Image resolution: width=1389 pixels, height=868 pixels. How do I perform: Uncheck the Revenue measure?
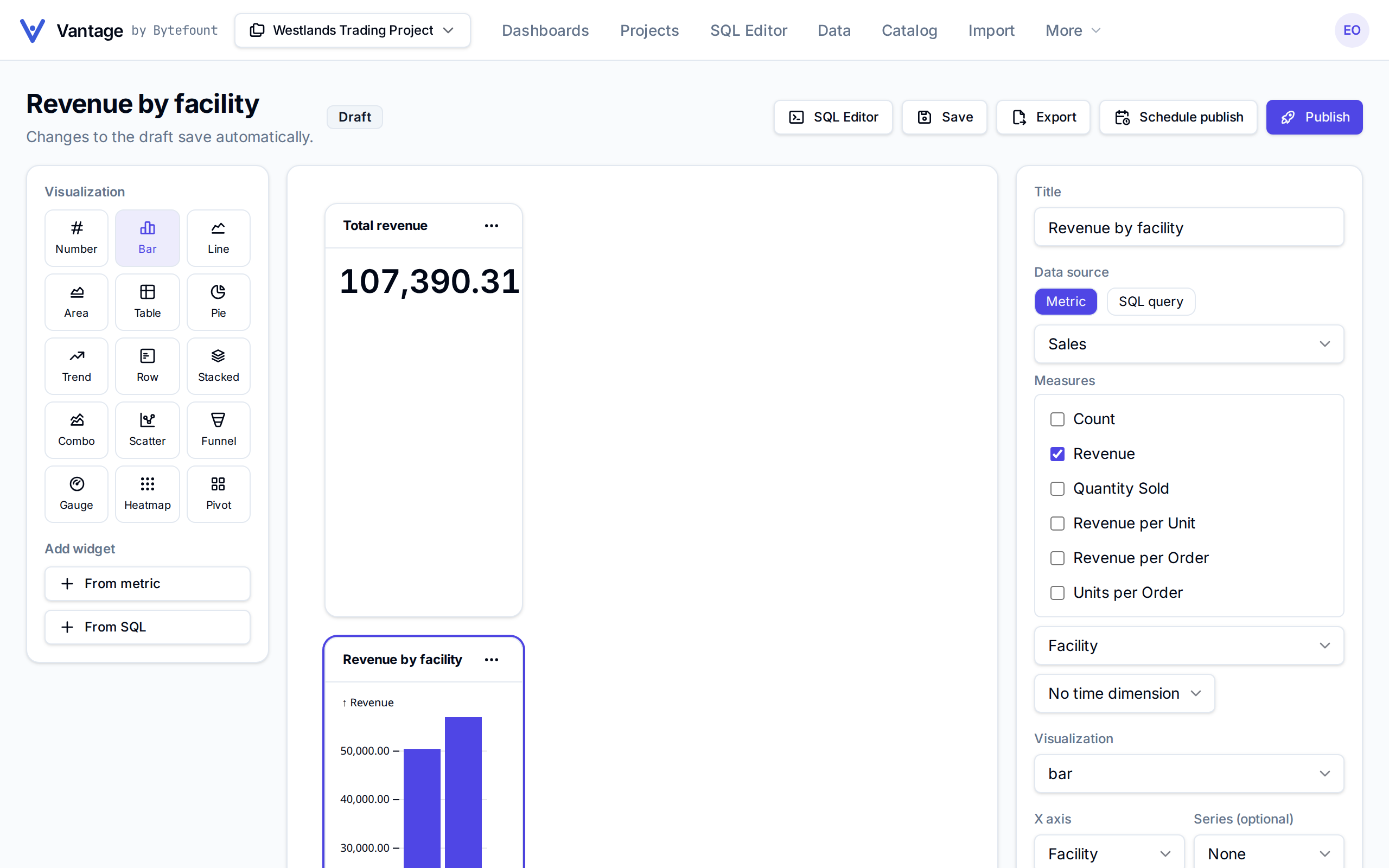pyautogui.click(x=1057, y=454)
